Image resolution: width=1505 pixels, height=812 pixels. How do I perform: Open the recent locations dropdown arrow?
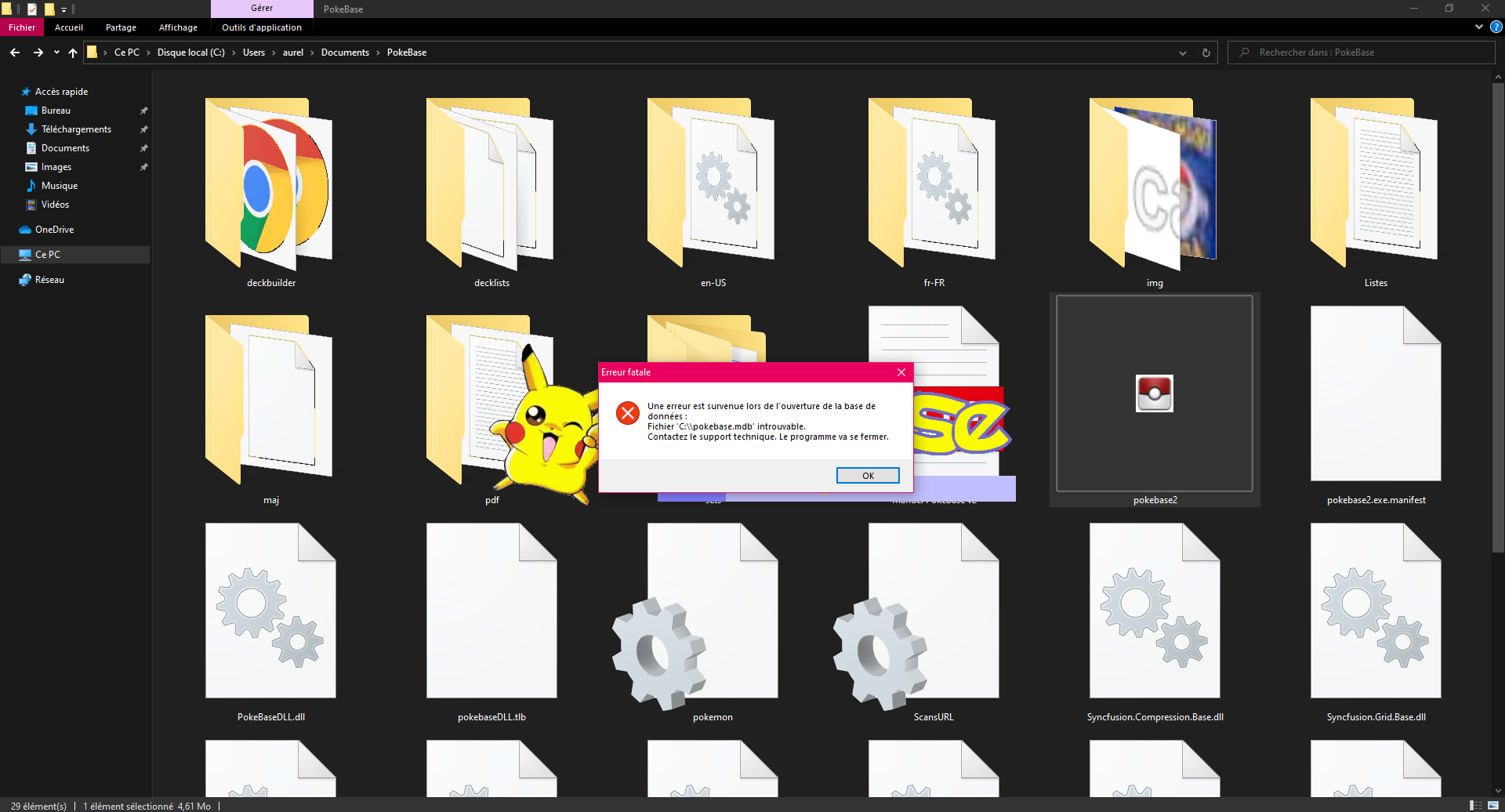pyautogui.click(x=56, y=53)
